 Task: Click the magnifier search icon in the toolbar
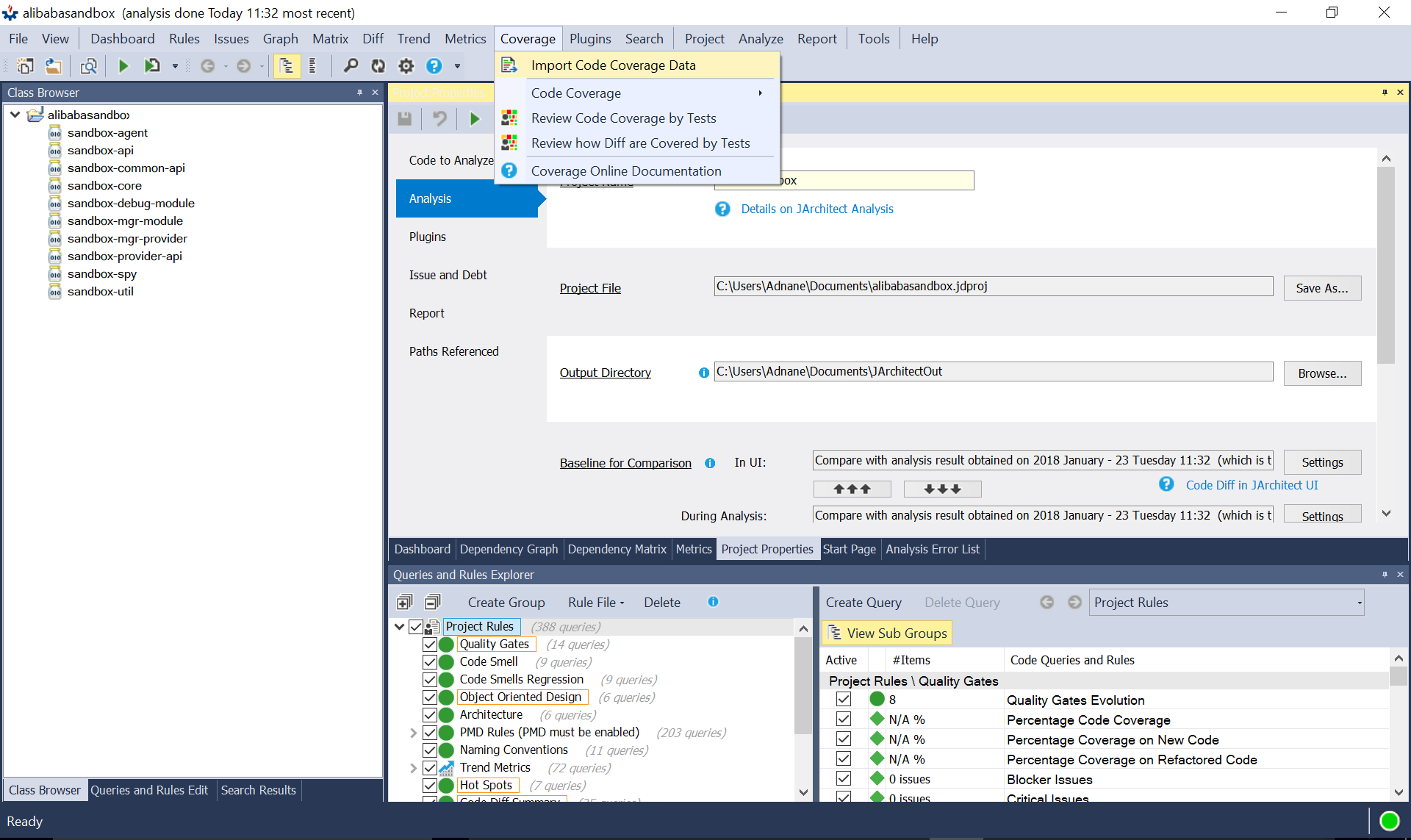pos(351,66)
